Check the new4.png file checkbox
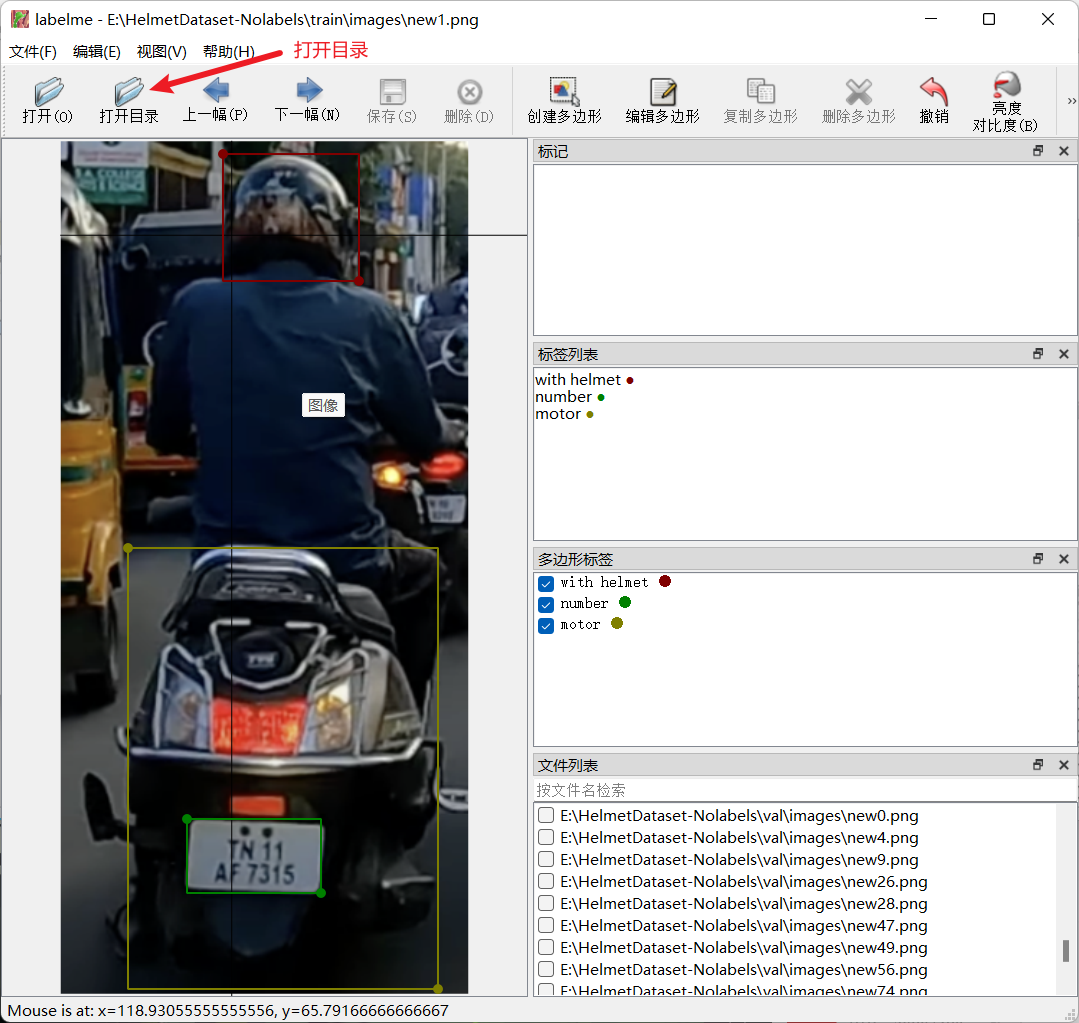 546,837
